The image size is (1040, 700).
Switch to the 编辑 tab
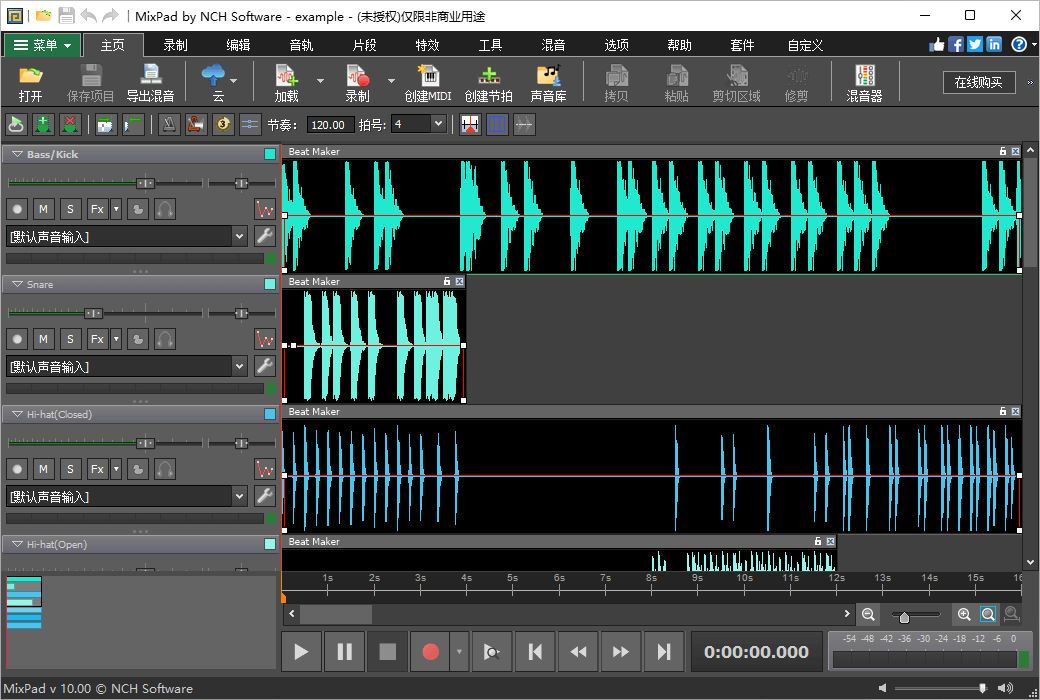click(238, 45)
